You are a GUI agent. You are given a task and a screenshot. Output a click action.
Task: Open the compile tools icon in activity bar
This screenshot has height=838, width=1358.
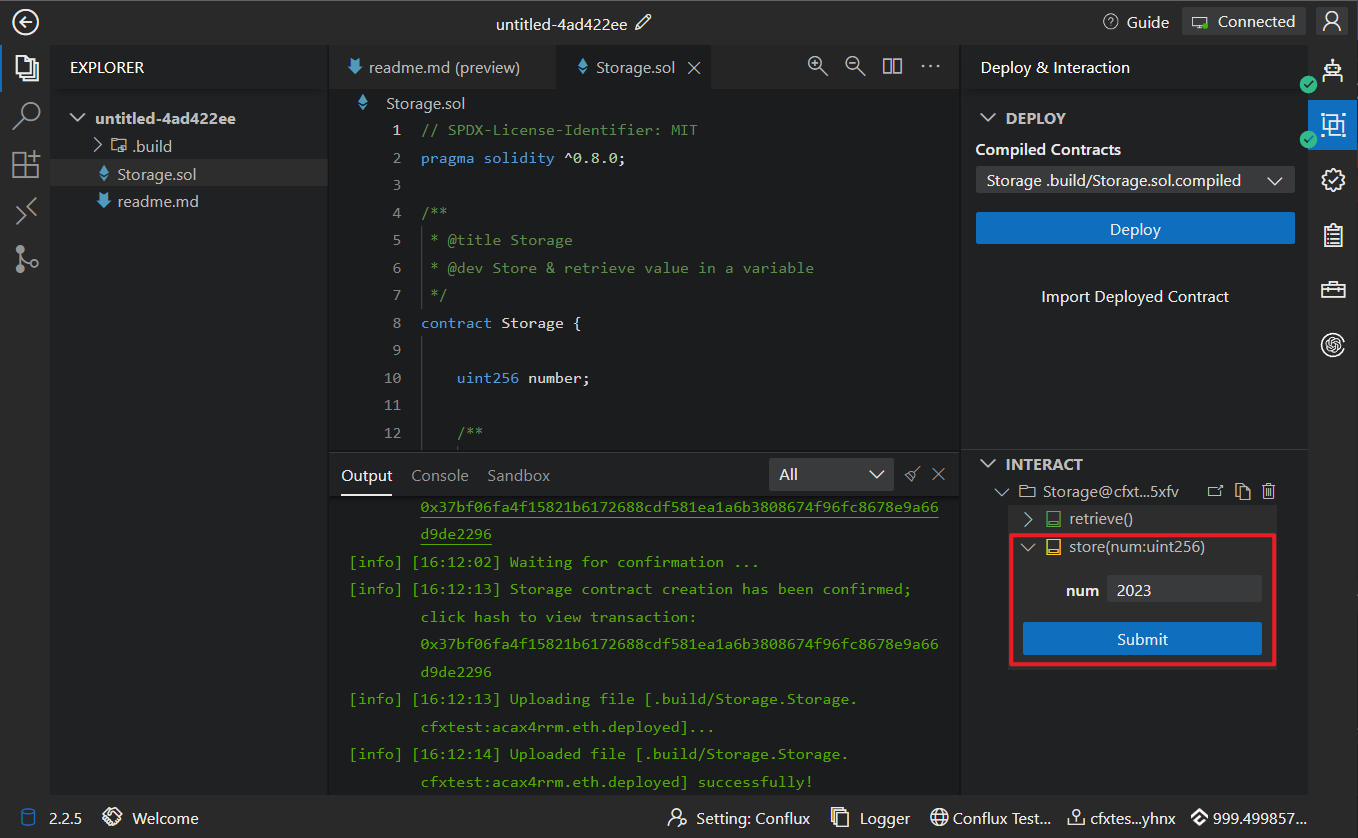click(26, 211)
